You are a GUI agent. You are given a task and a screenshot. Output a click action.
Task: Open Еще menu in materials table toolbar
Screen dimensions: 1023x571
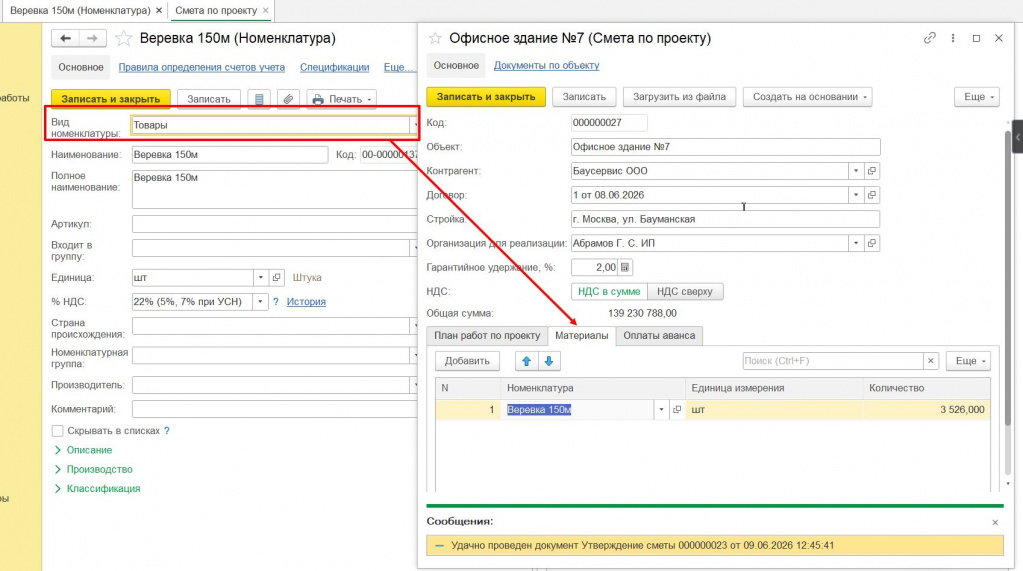point(969,361)
